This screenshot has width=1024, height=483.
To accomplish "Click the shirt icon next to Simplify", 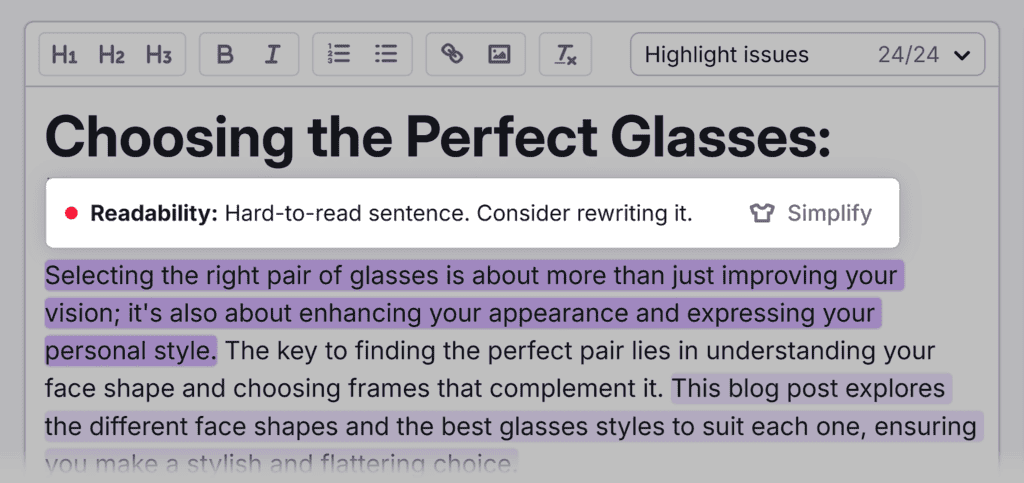I will tap(762, 213).
